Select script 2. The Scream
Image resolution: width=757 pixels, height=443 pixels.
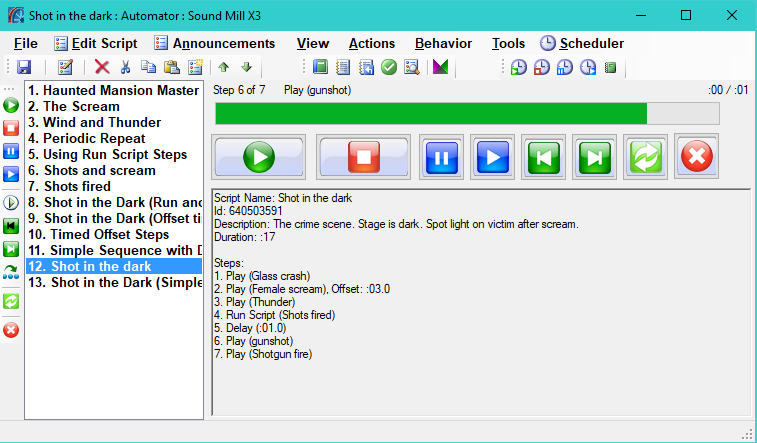114,106
